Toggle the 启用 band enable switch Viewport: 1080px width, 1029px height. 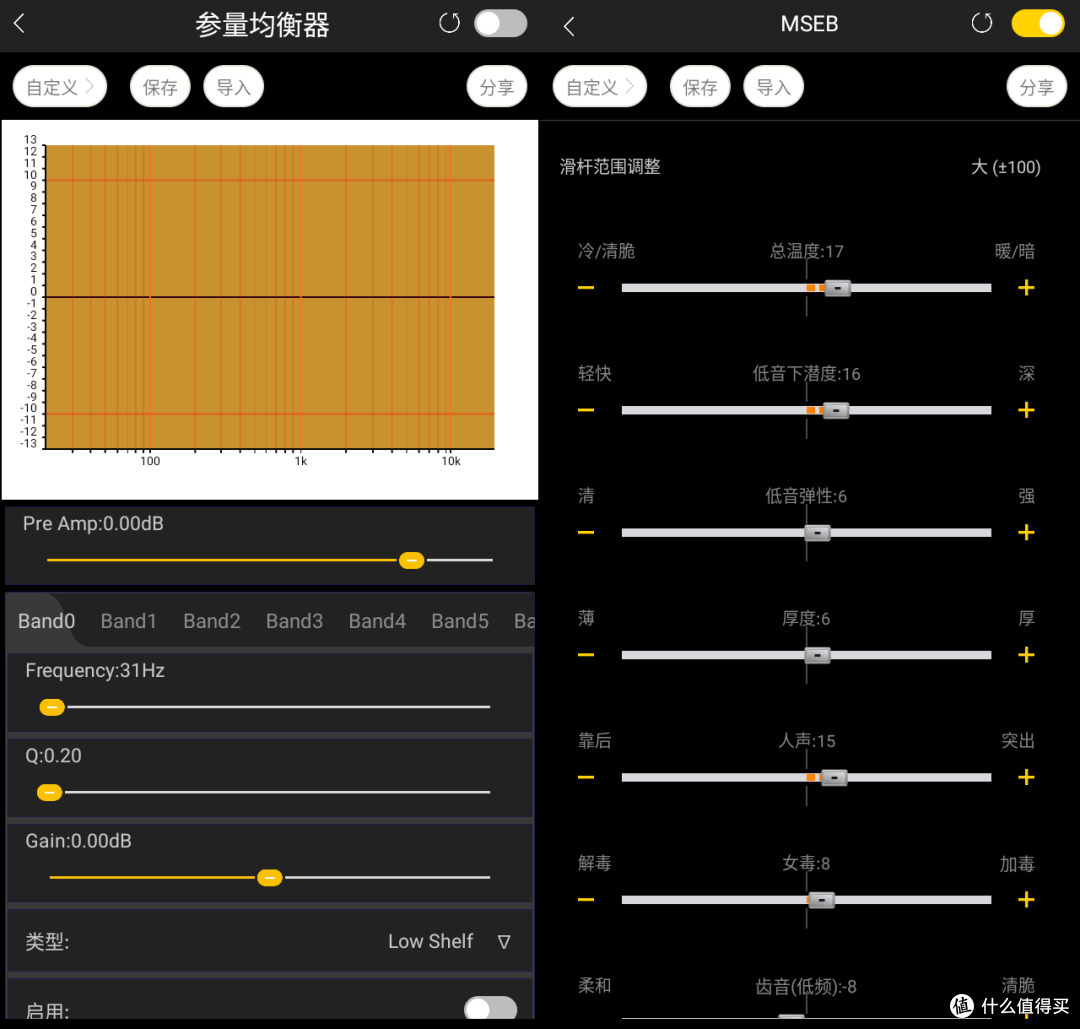tap(490, 1008)
